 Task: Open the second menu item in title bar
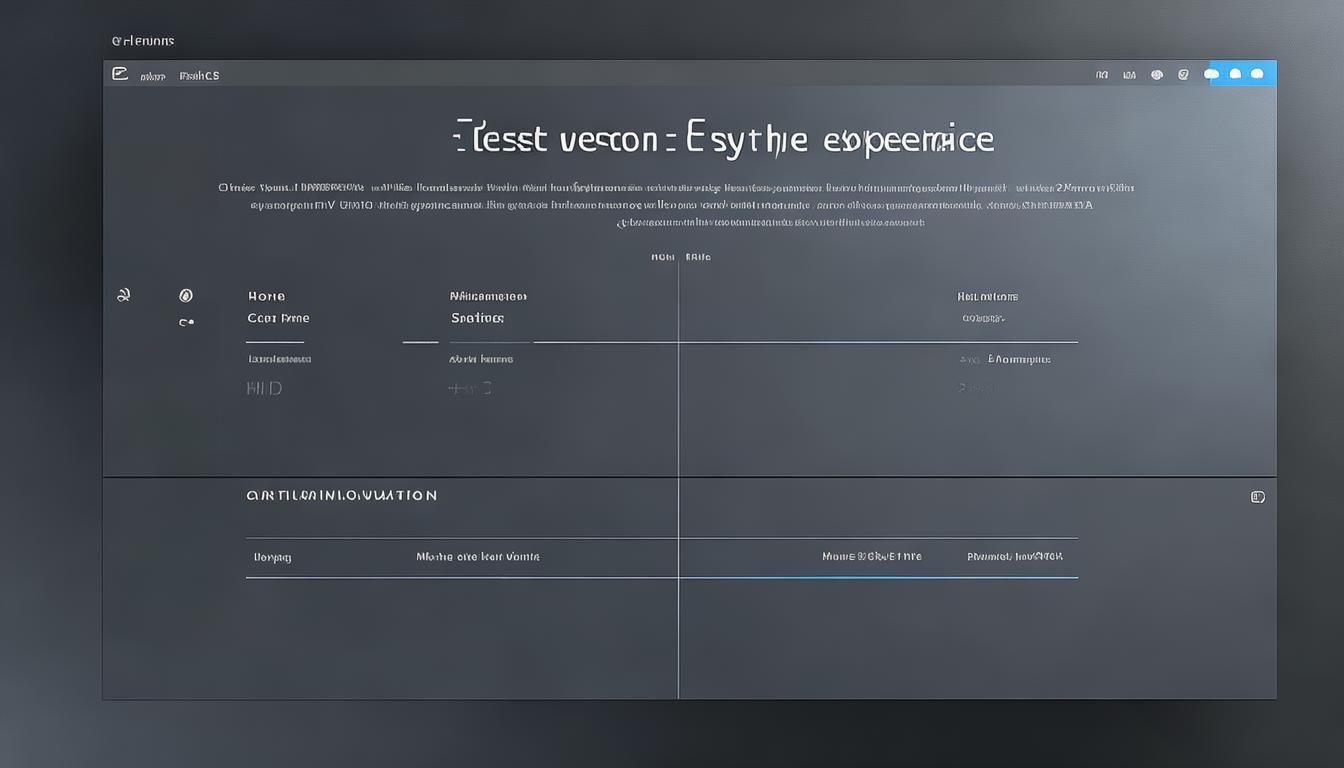tap(153, 76)
